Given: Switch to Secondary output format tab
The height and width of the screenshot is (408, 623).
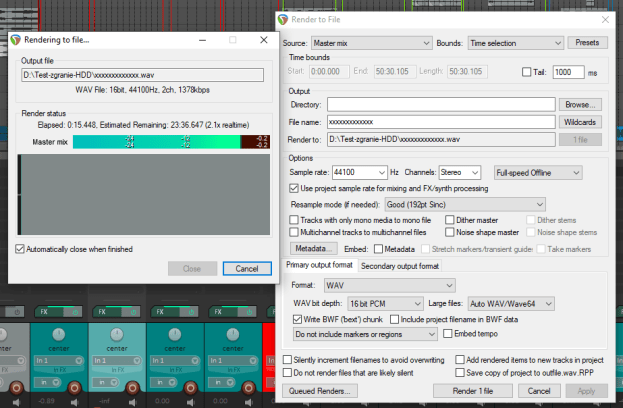Looking at the screenshot, I should 399,265.
